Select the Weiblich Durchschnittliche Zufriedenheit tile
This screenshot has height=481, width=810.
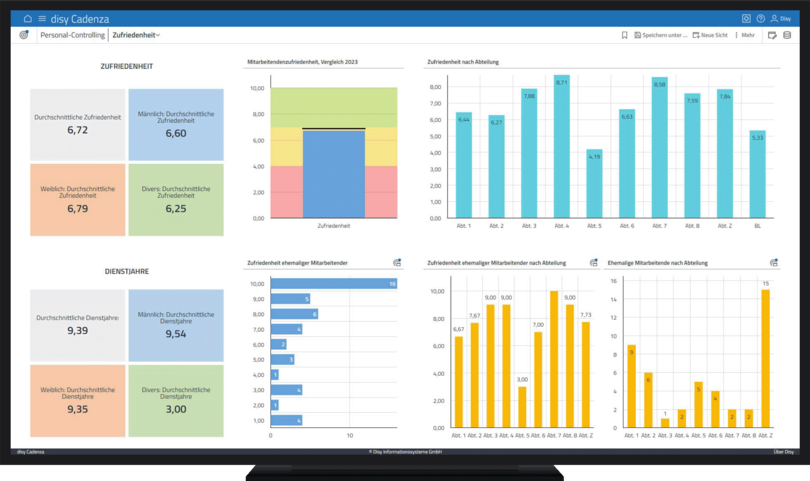coord(77,199)
